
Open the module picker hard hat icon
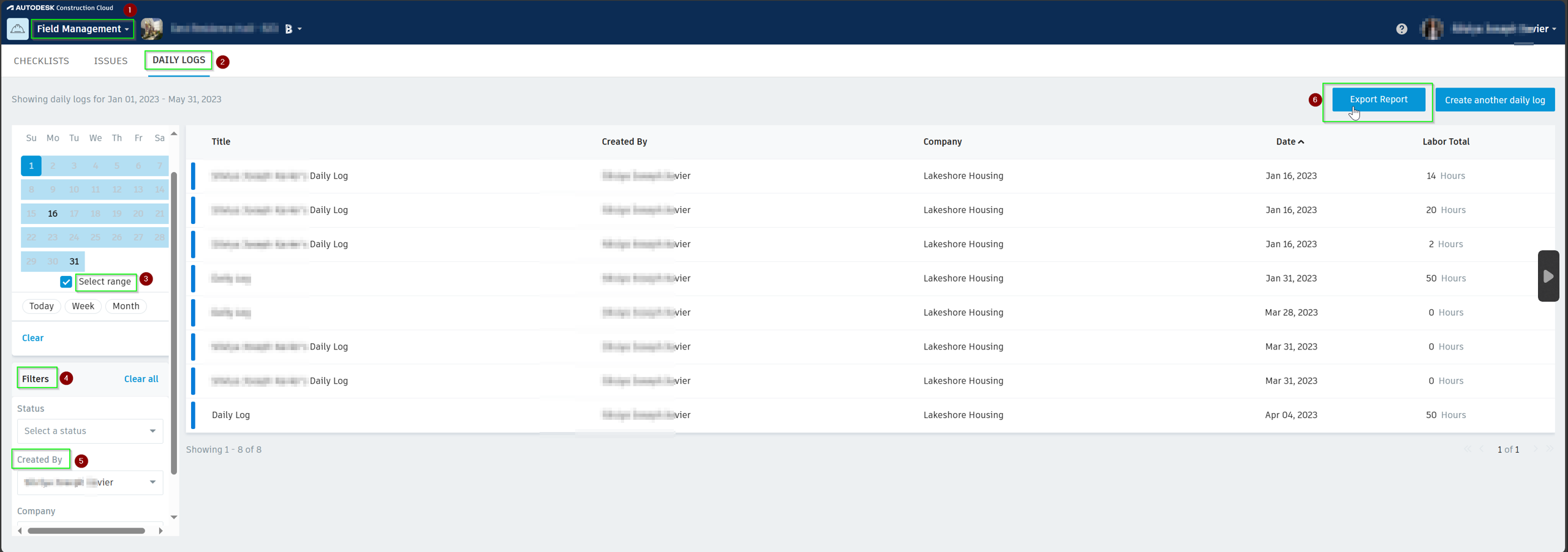click(17, 28)
